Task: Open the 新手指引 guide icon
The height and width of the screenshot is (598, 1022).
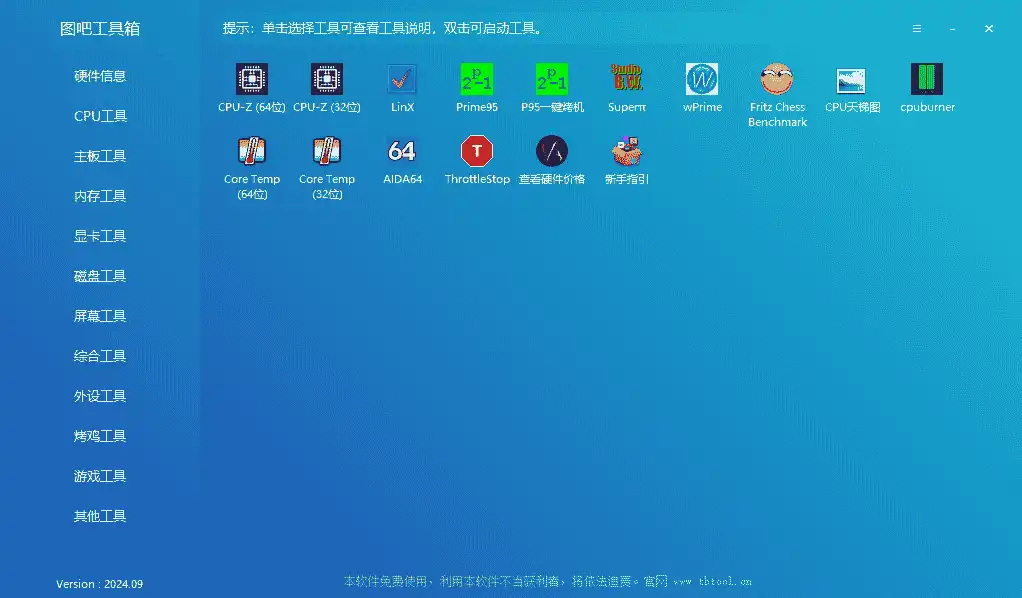Action: [626, 151]
